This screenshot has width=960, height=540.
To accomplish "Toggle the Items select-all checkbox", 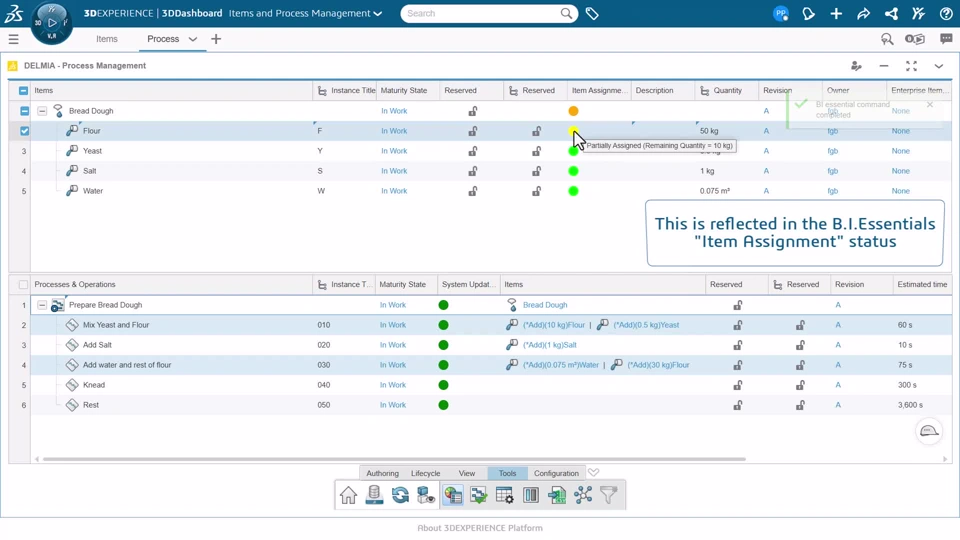I will click(x=24, y=91).
